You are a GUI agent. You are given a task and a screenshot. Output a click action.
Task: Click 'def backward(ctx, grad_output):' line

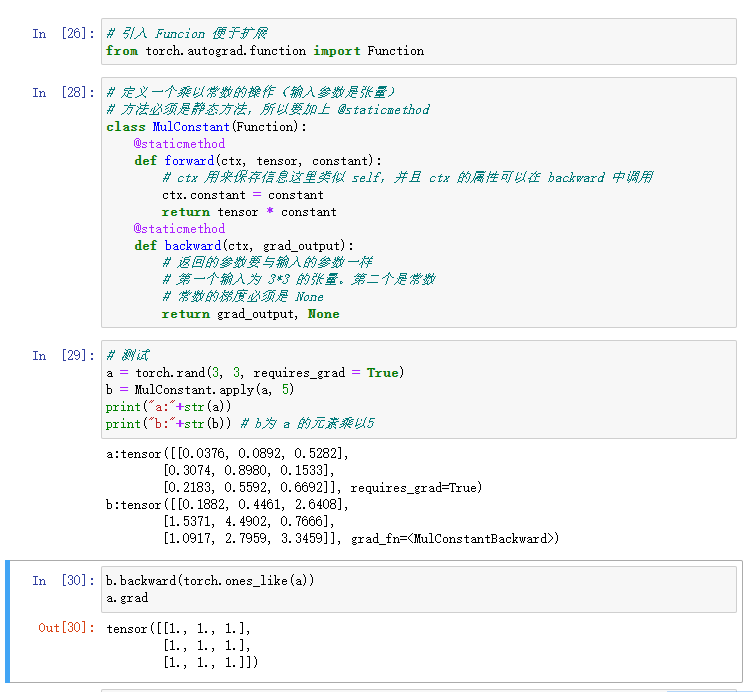244,246
